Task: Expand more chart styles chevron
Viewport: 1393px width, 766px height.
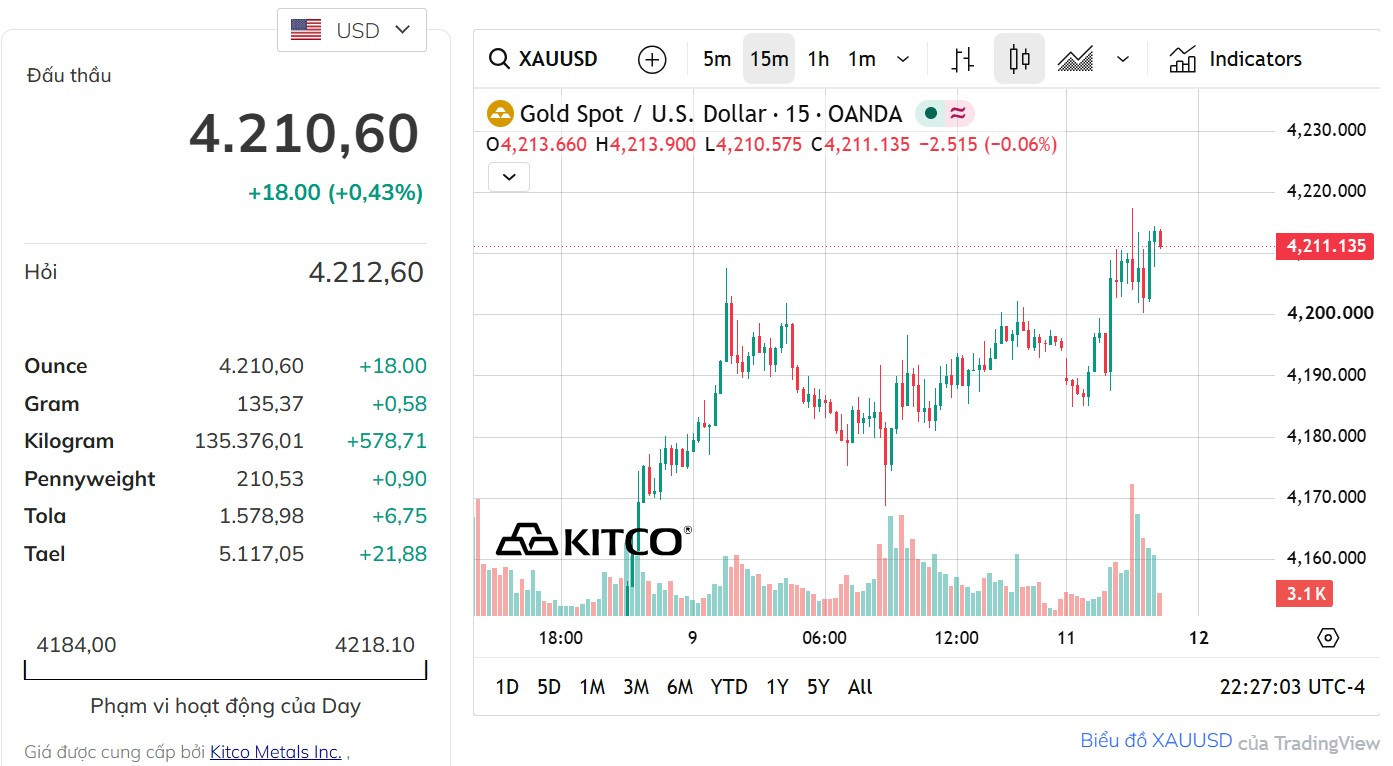Action: click(1123, 59)
